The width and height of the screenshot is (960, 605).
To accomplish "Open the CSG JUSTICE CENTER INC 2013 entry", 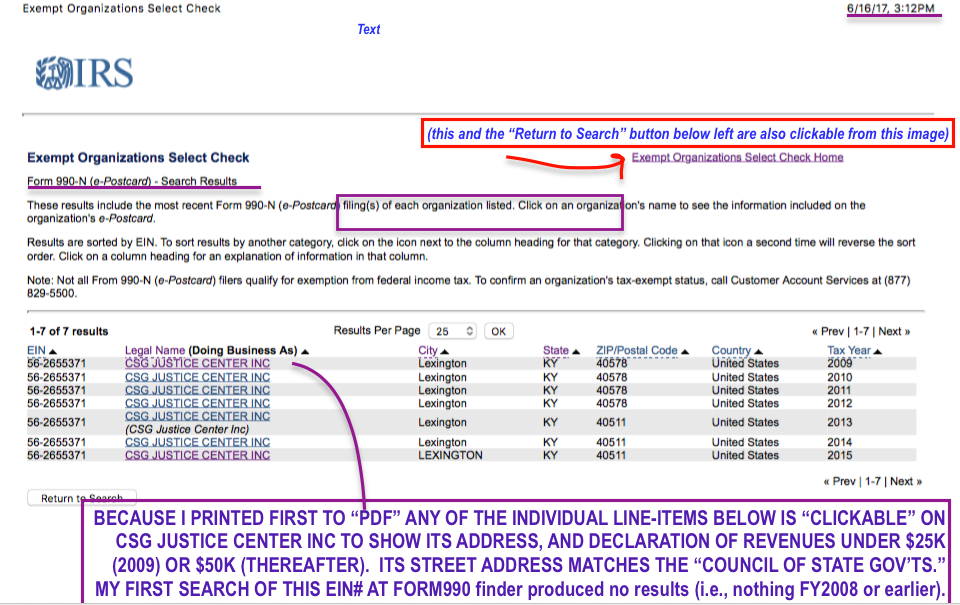I will 197,416.
